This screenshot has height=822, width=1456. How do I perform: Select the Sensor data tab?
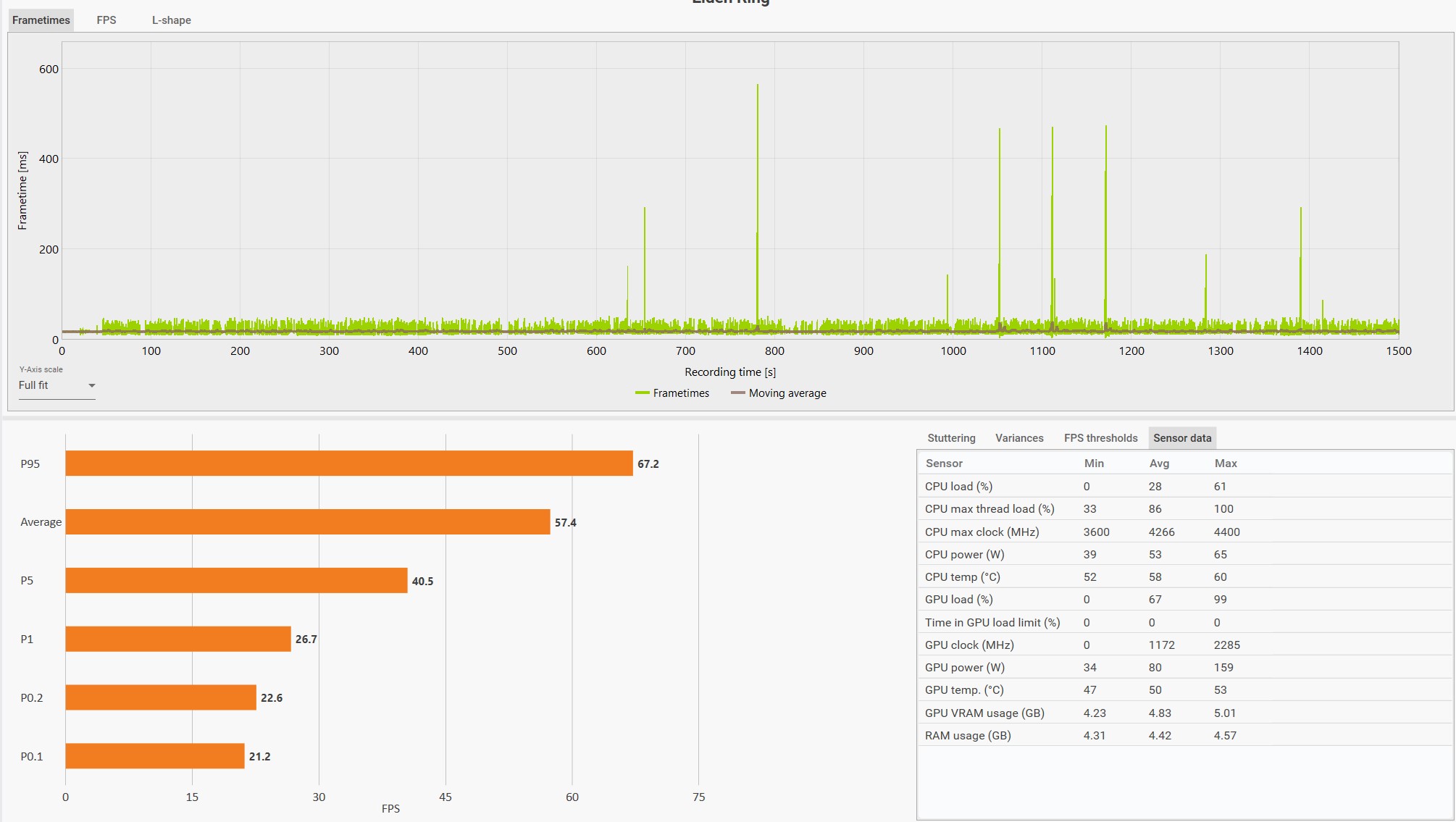pyautogui.click(x=1182, y=438)
